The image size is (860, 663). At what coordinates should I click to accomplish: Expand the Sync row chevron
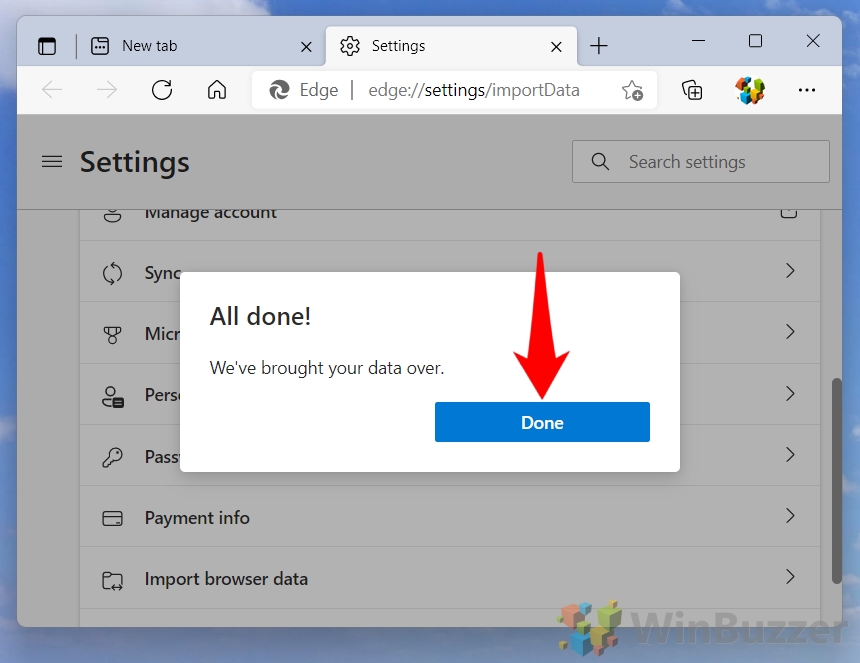pyautogui.click(x=790, y=271)
